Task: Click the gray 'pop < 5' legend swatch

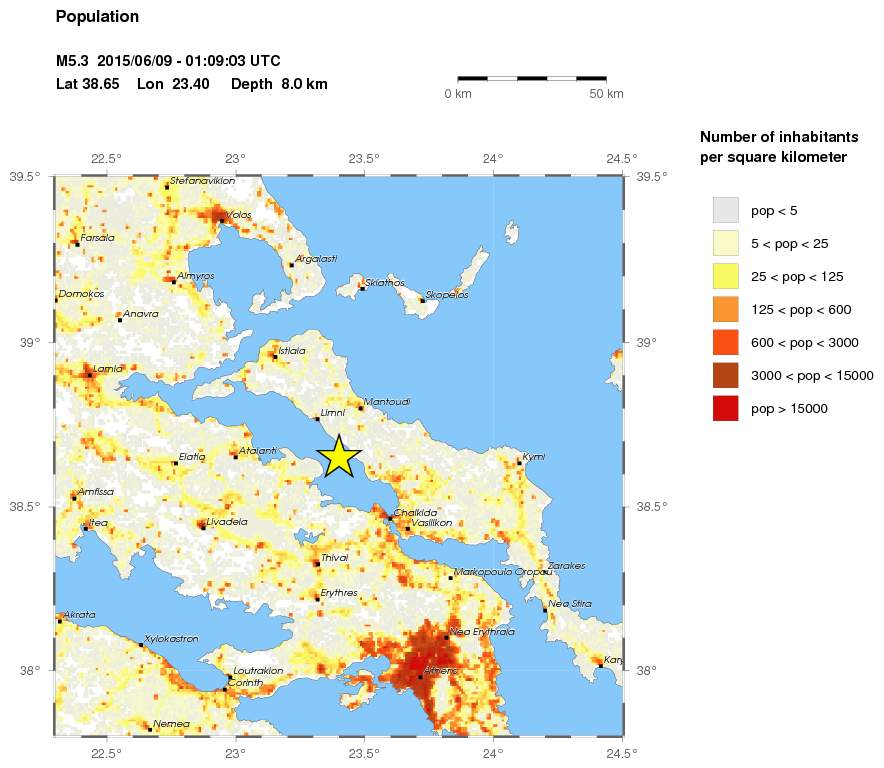Action: [725, 210]
